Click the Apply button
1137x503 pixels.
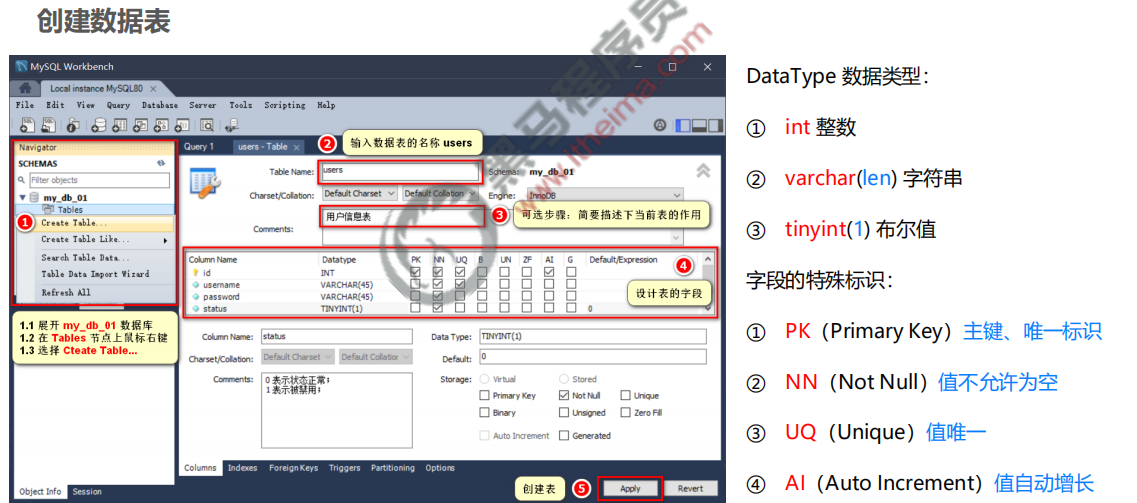point(630,488)
